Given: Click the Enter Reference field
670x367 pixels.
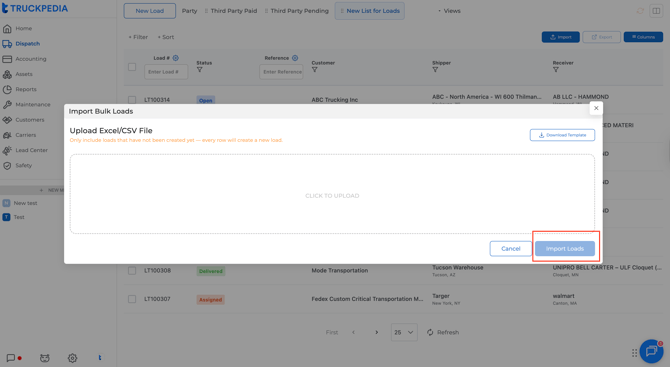Looking at the screenshot, I should click(x=281, y=72).
